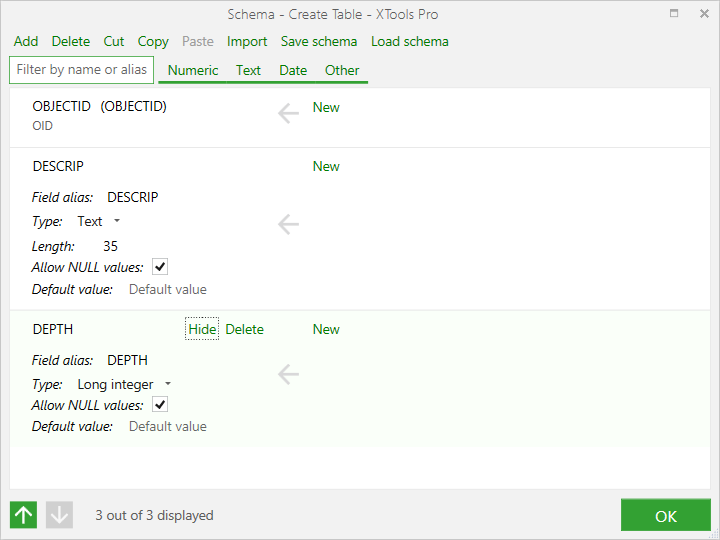Click the left arrow in DEPTH row
The height and width of the screenshot is (540, 720).
pos(288,374)
